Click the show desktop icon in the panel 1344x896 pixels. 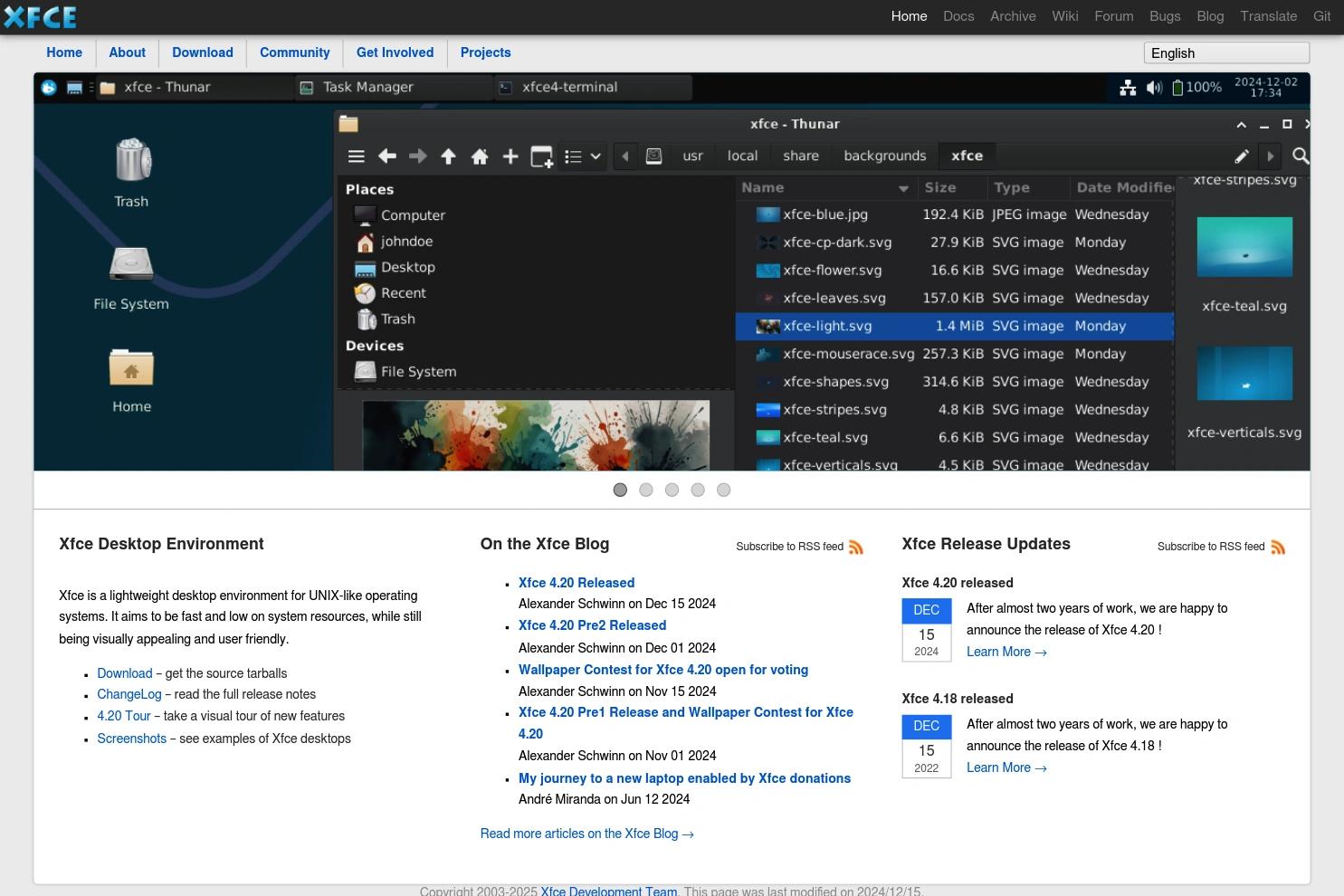75,87
